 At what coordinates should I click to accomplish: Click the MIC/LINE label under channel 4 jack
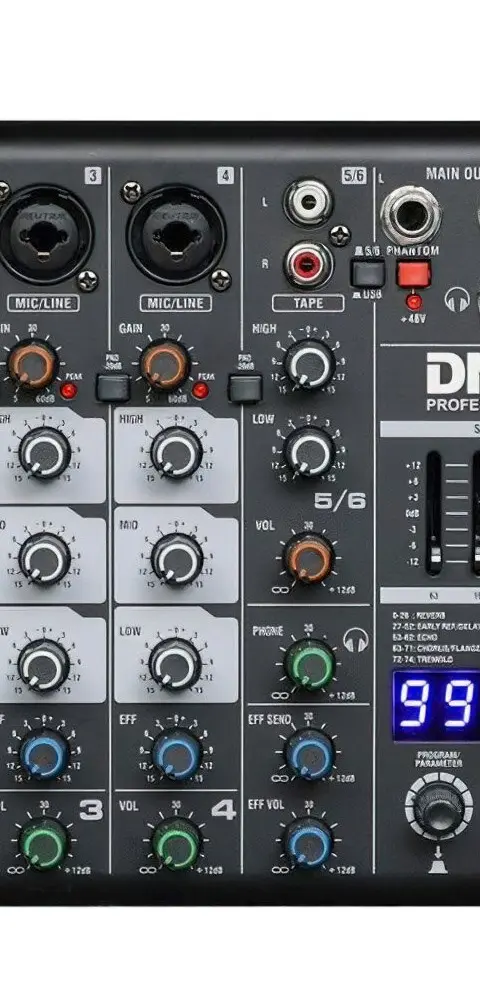pyautogui.click(x=176, y=303)
